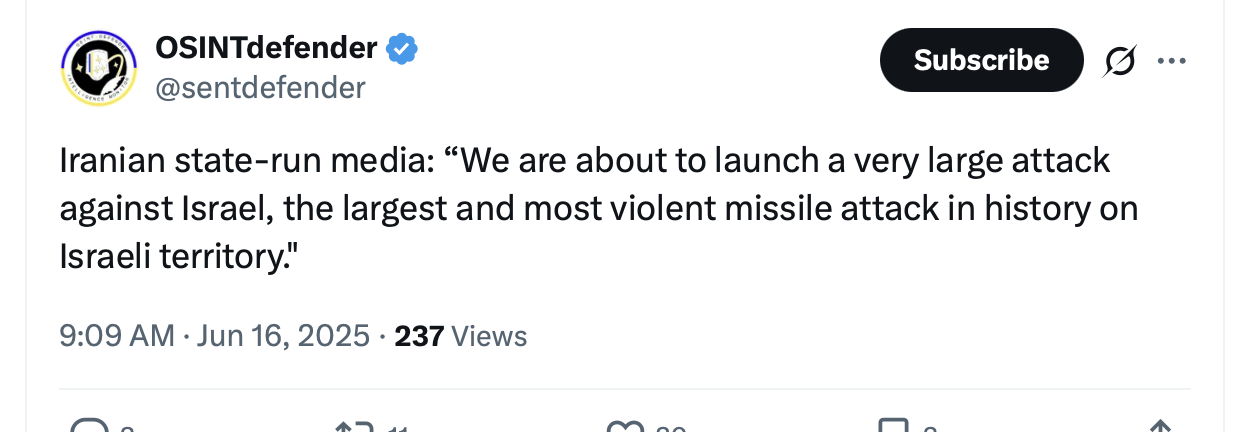Viewport: 1260px width, 432px height.
Task: Click the repost count 11
Action: (397, 429)
